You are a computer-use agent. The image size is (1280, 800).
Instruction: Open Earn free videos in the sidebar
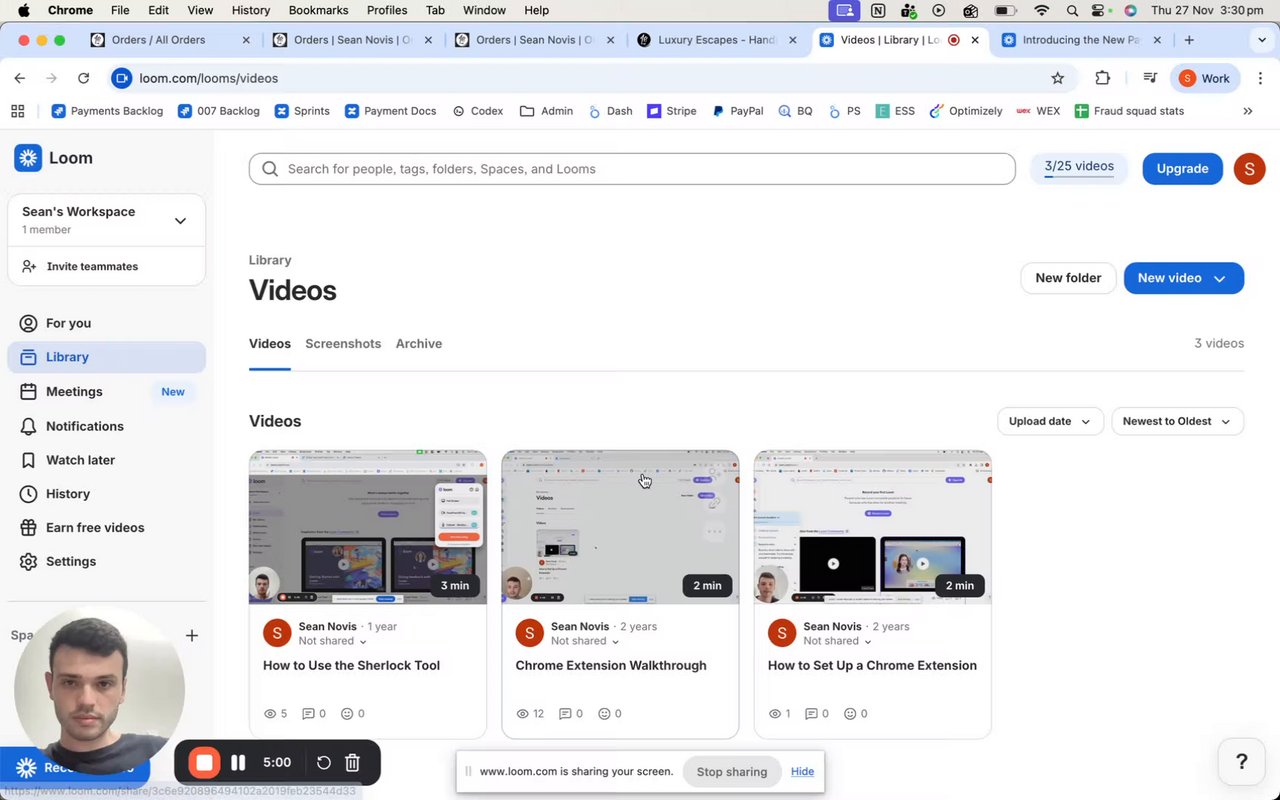[106, 528]
